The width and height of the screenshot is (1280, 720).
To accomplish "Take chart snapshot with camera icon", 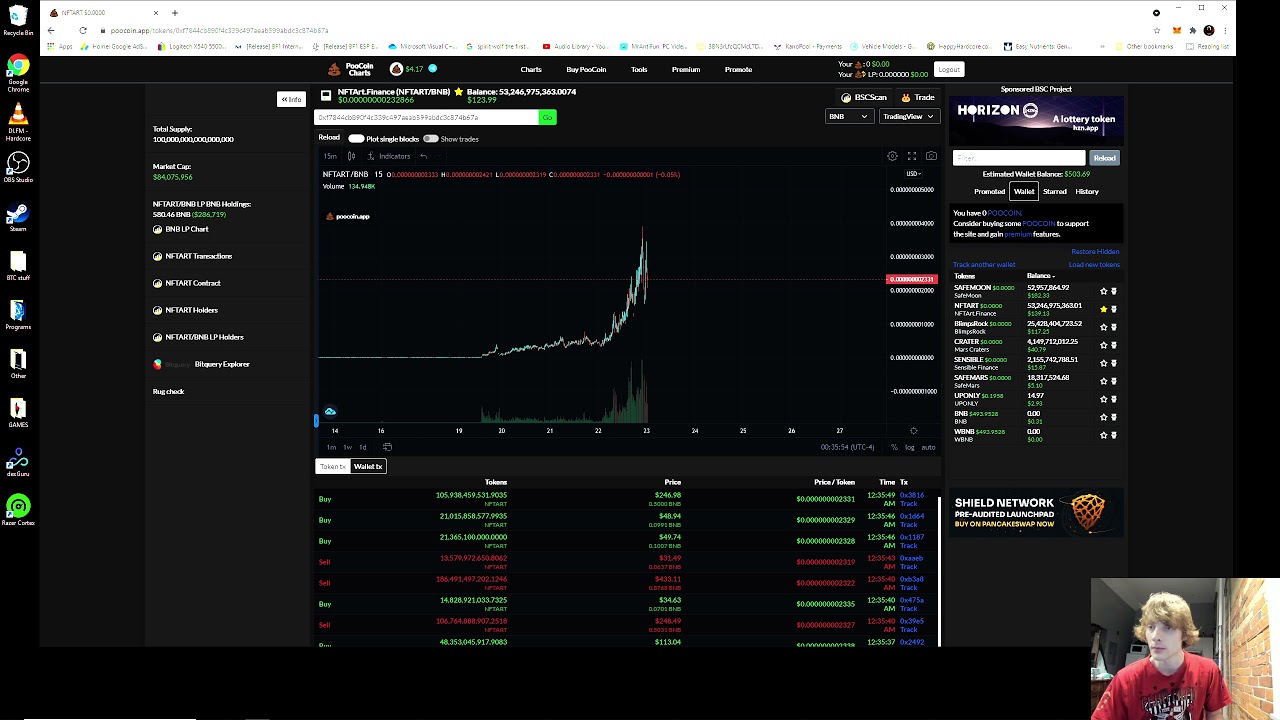I will [931, 156].
